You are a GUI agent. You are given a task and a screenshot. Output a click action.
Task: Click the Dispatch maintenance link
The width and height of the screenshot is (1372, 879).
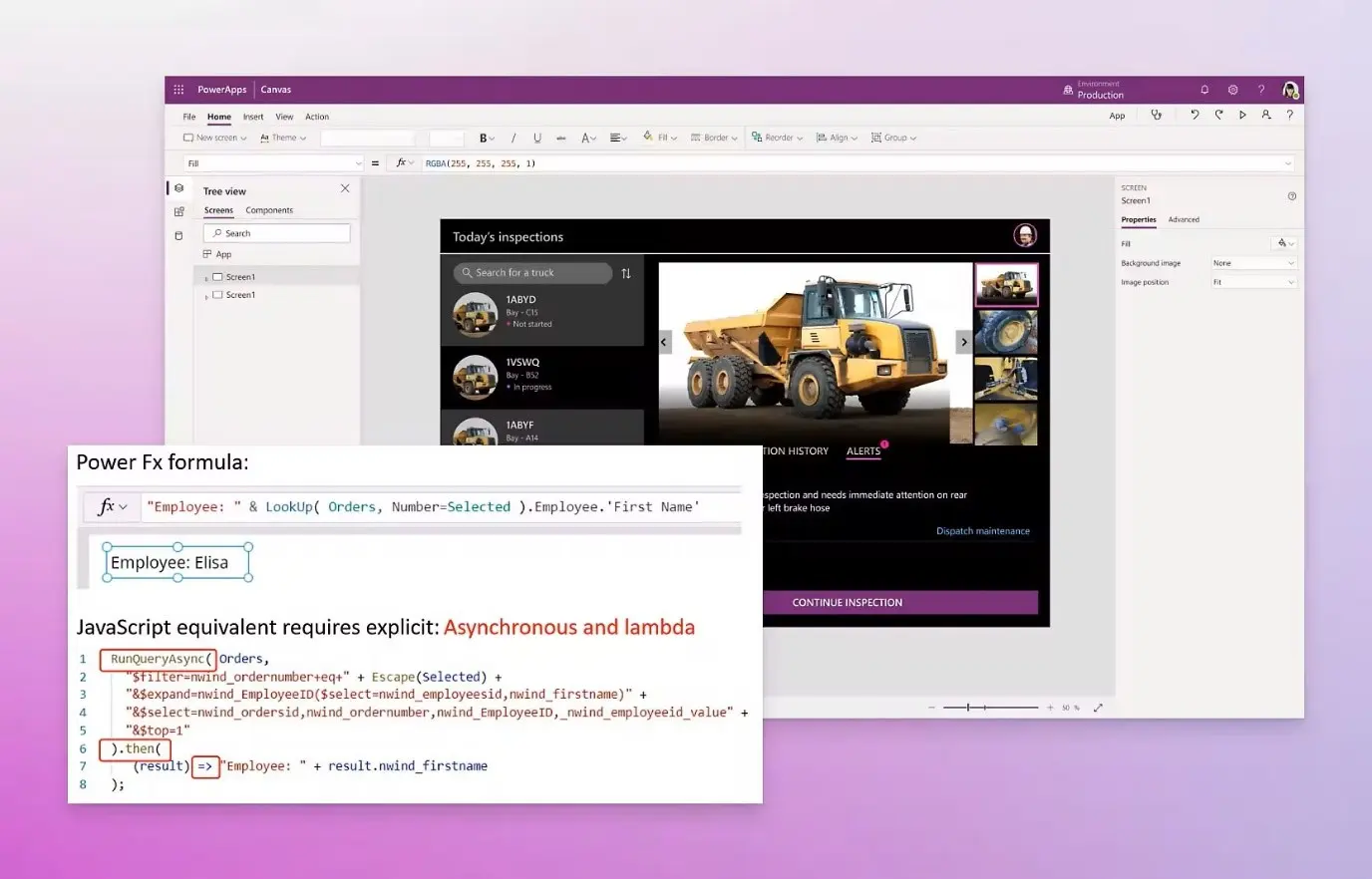[x=982, y=531]
